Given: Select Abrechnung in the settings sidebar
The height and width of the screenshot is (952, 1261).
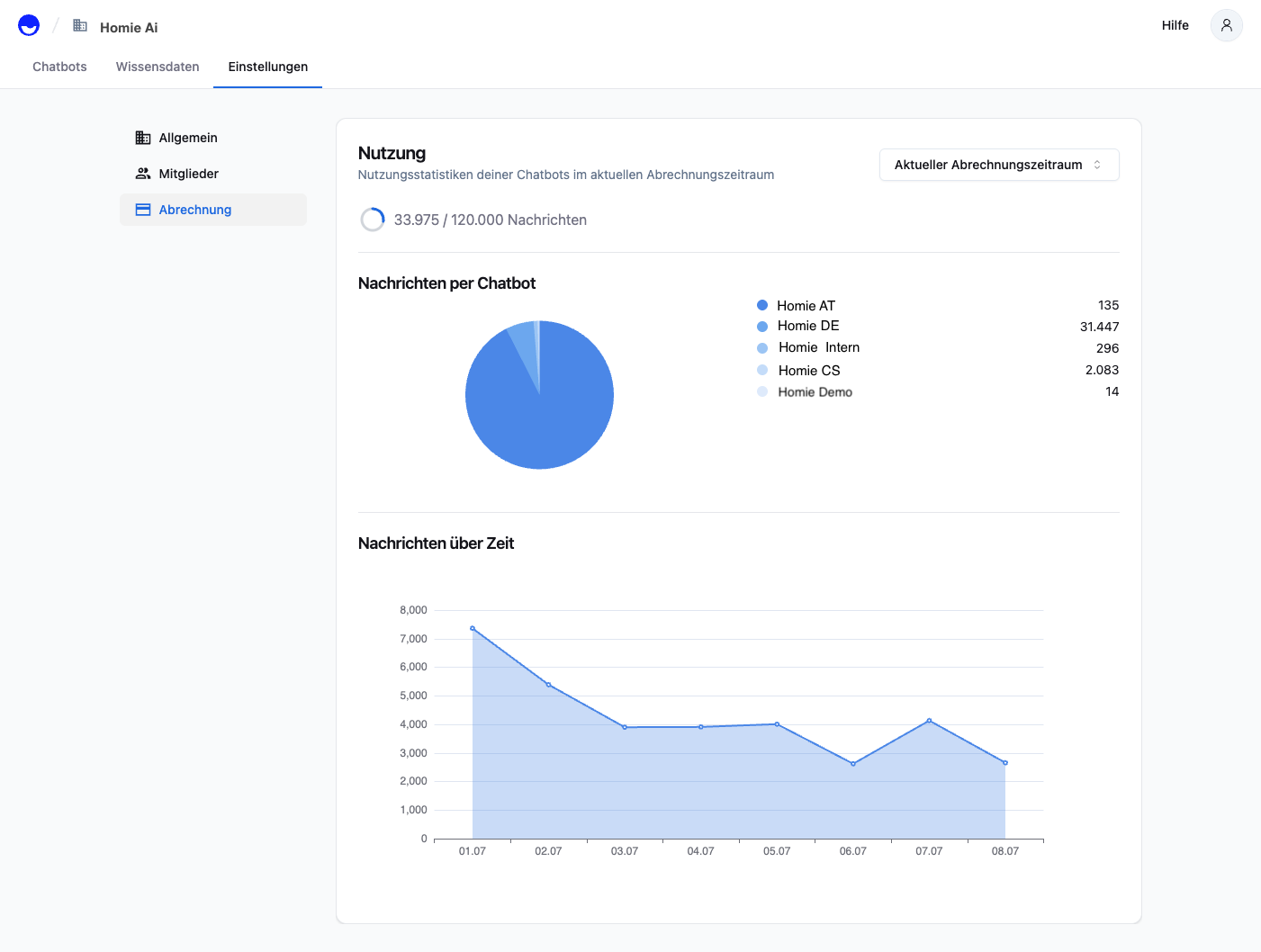Looking at the screenshot, I should (194, 209).
